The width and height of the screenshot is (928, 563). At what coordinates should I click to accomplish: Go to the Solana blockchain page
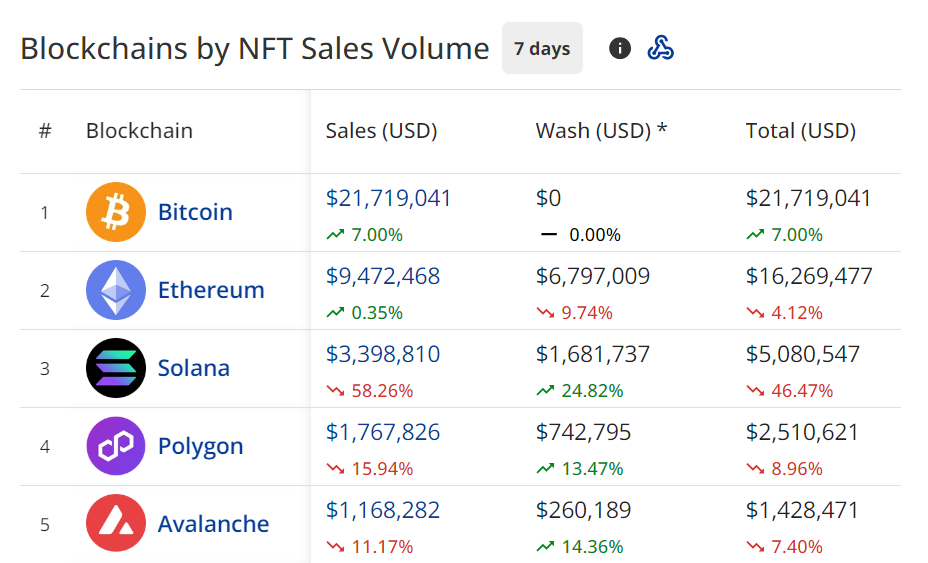pyautogui.click(x=194, y=368)
